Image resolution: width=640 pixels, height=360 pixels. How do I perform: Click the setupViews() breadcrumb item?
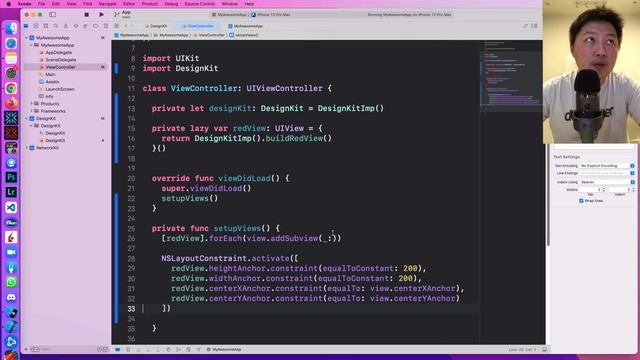[244, 35]
